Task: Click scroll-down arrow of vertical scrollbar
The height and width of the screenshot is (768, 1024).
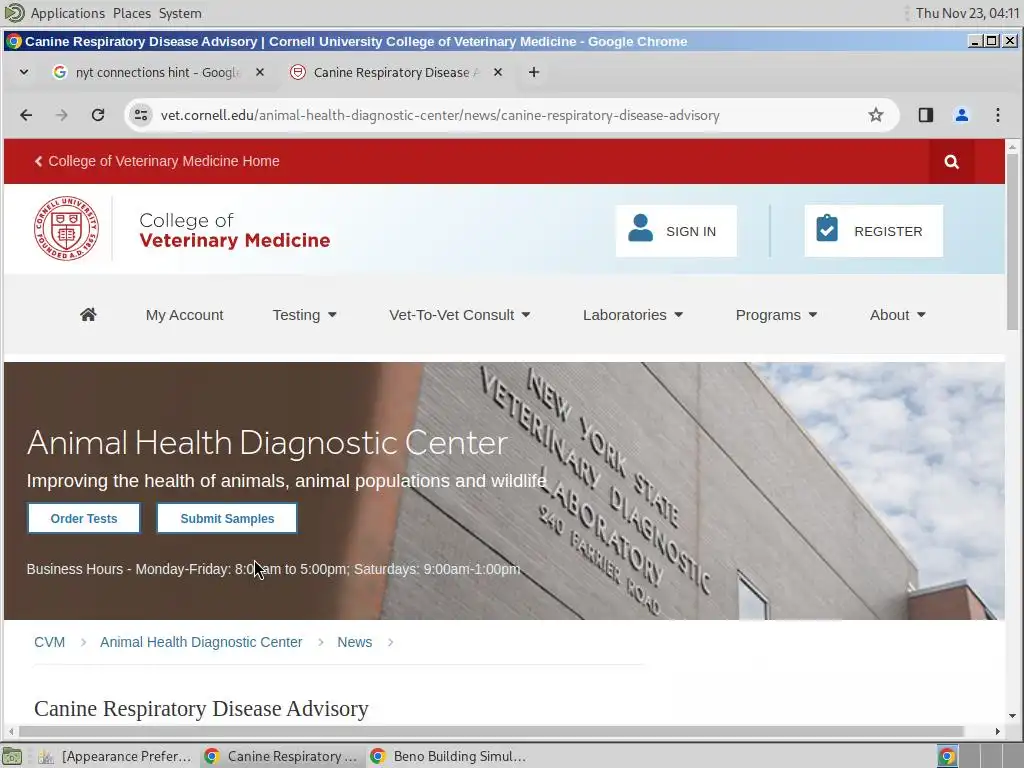Action: pos(1012,716)
